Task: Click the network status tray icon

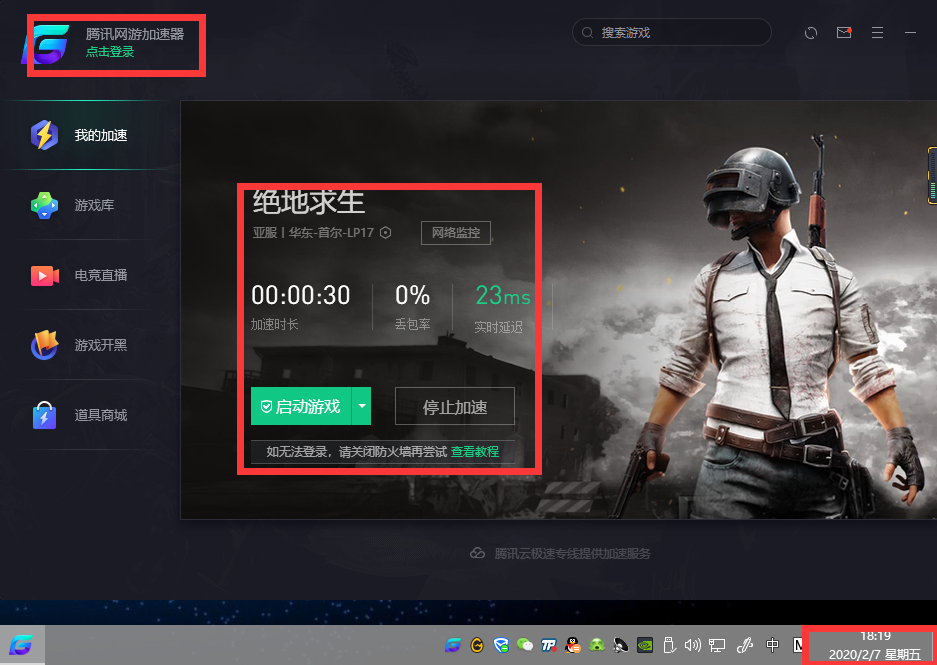Action: tap(717, 645)
